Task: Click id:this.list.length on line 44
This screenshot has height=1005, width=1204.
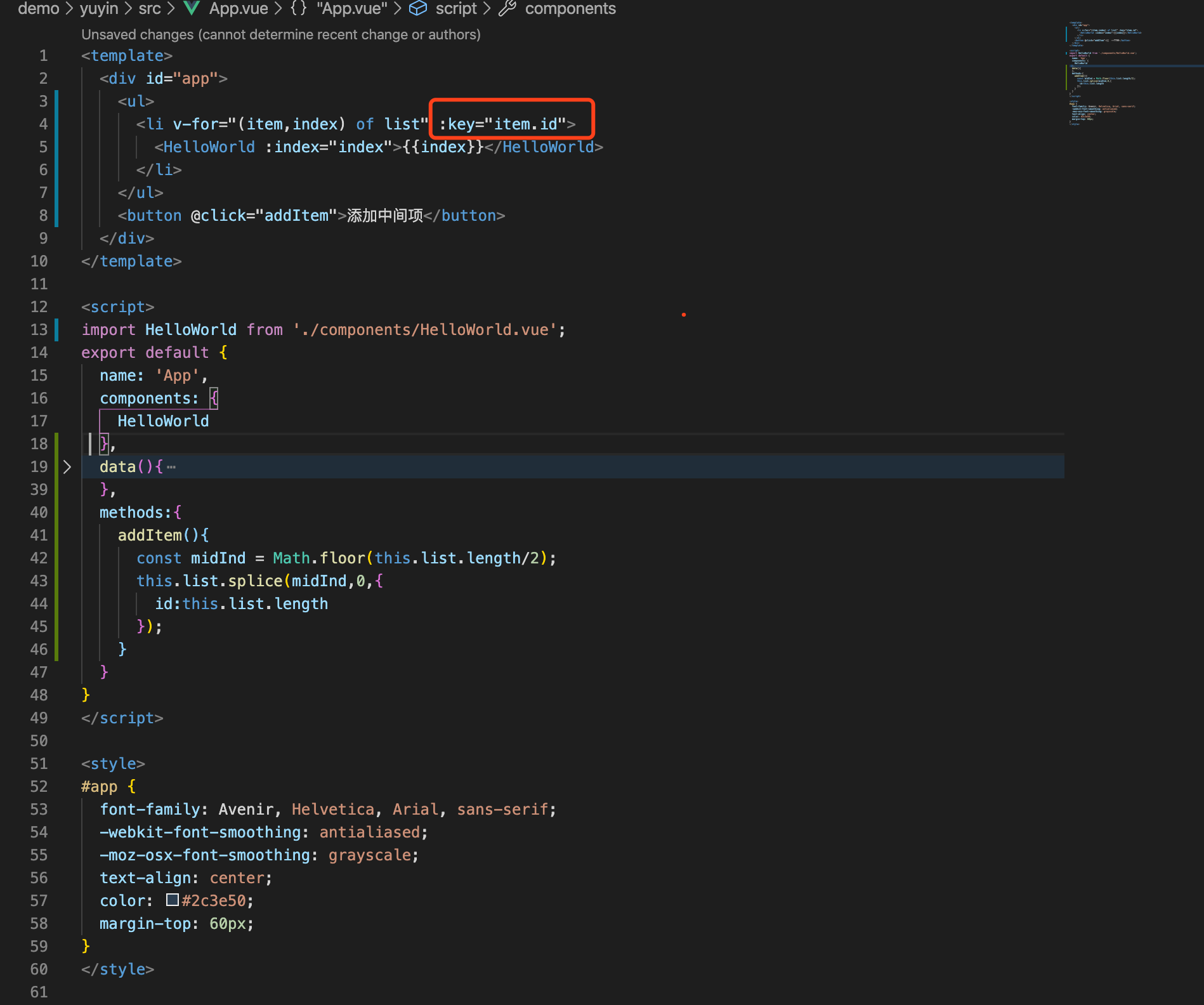Action: pyautogui.click(x=242, y=604)
